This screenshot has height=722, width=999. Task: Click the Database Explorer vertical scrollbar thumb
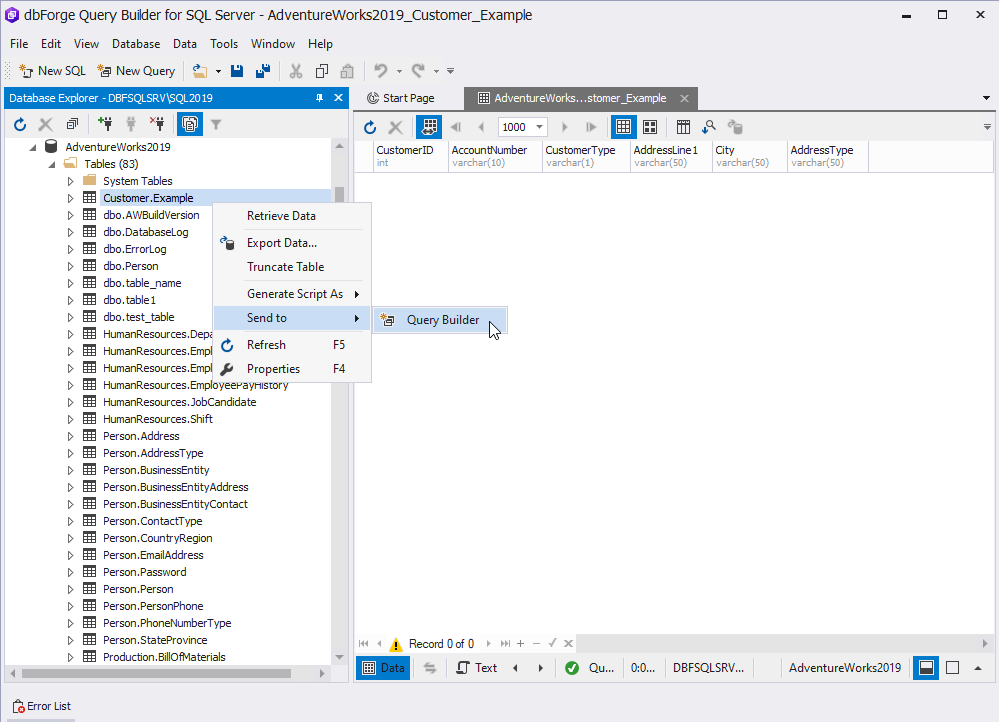[x=340, y=194]
